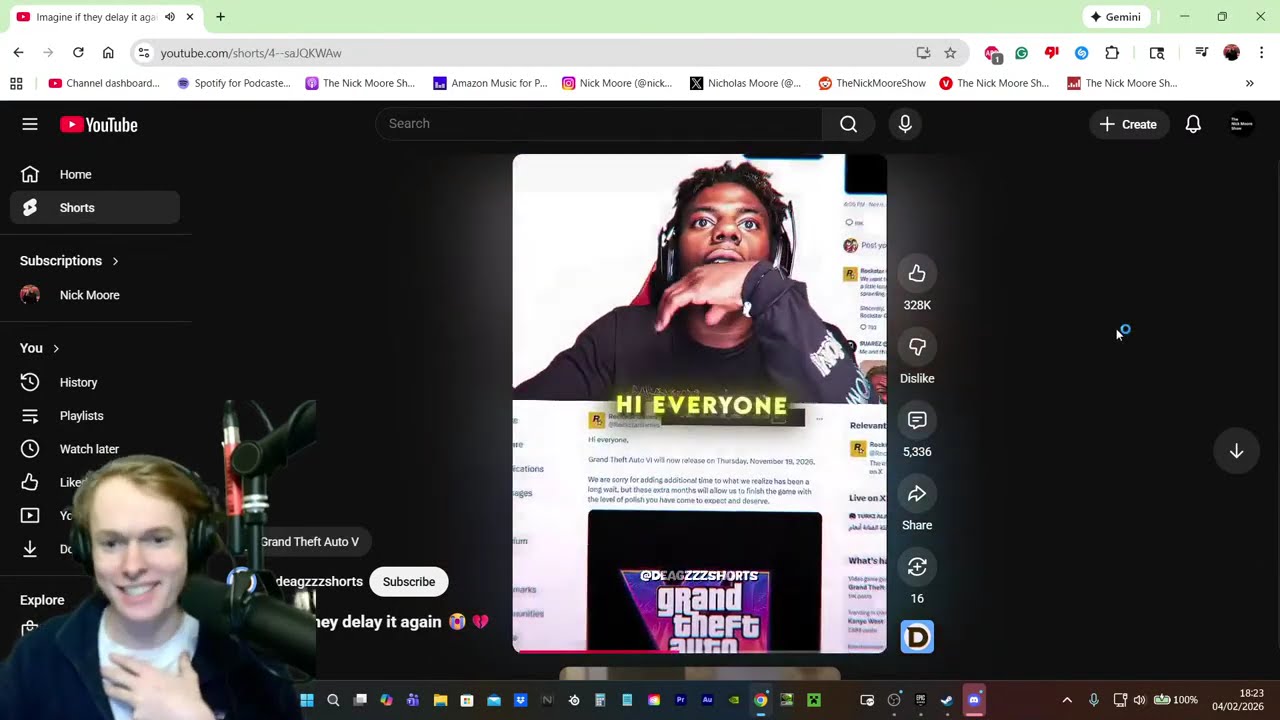Image resolution: width=1280 pixels, height=720 pixels.
Task: Open the Windows Start menu
Action: click(x=307, y=700)
